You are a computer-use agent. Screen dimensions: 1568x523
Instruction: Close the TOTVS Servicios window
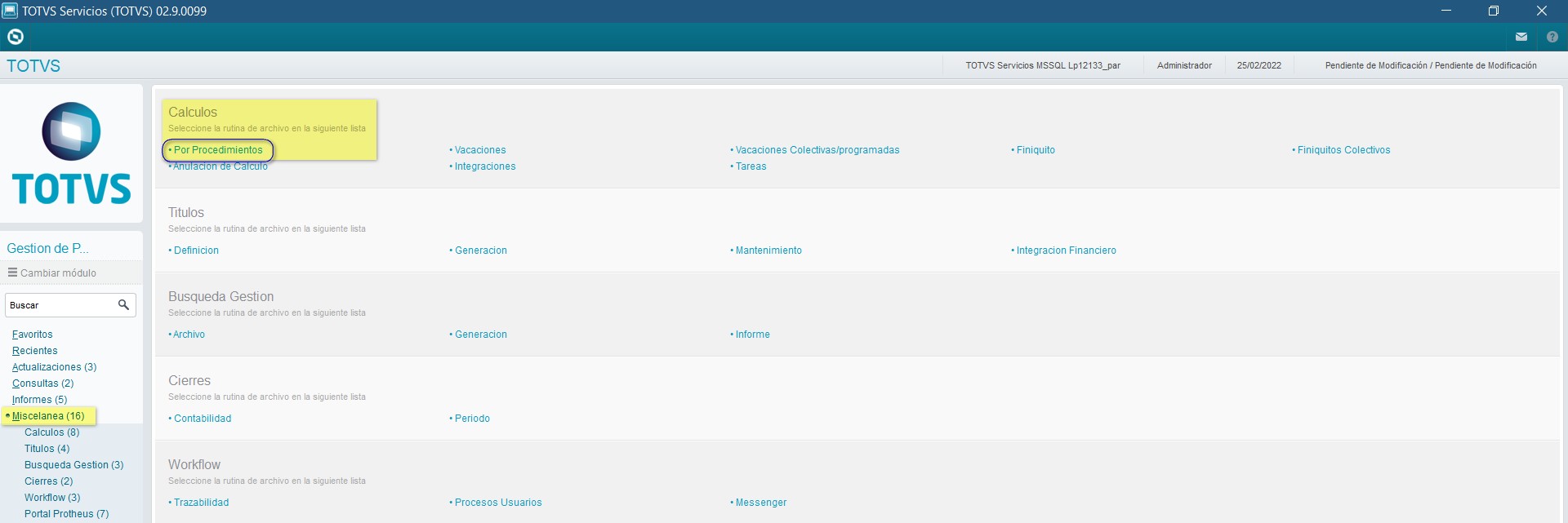tap(1542, 11)
